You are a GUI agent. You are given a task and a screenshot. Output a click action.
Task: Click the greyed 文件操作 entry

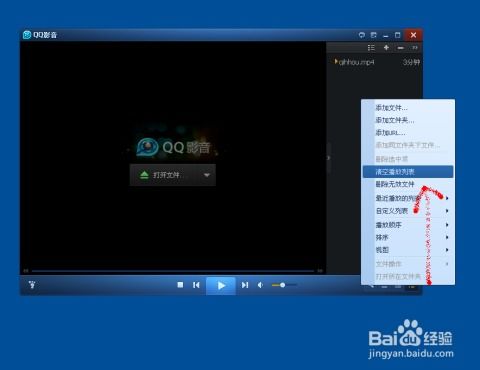click(408, 264)
